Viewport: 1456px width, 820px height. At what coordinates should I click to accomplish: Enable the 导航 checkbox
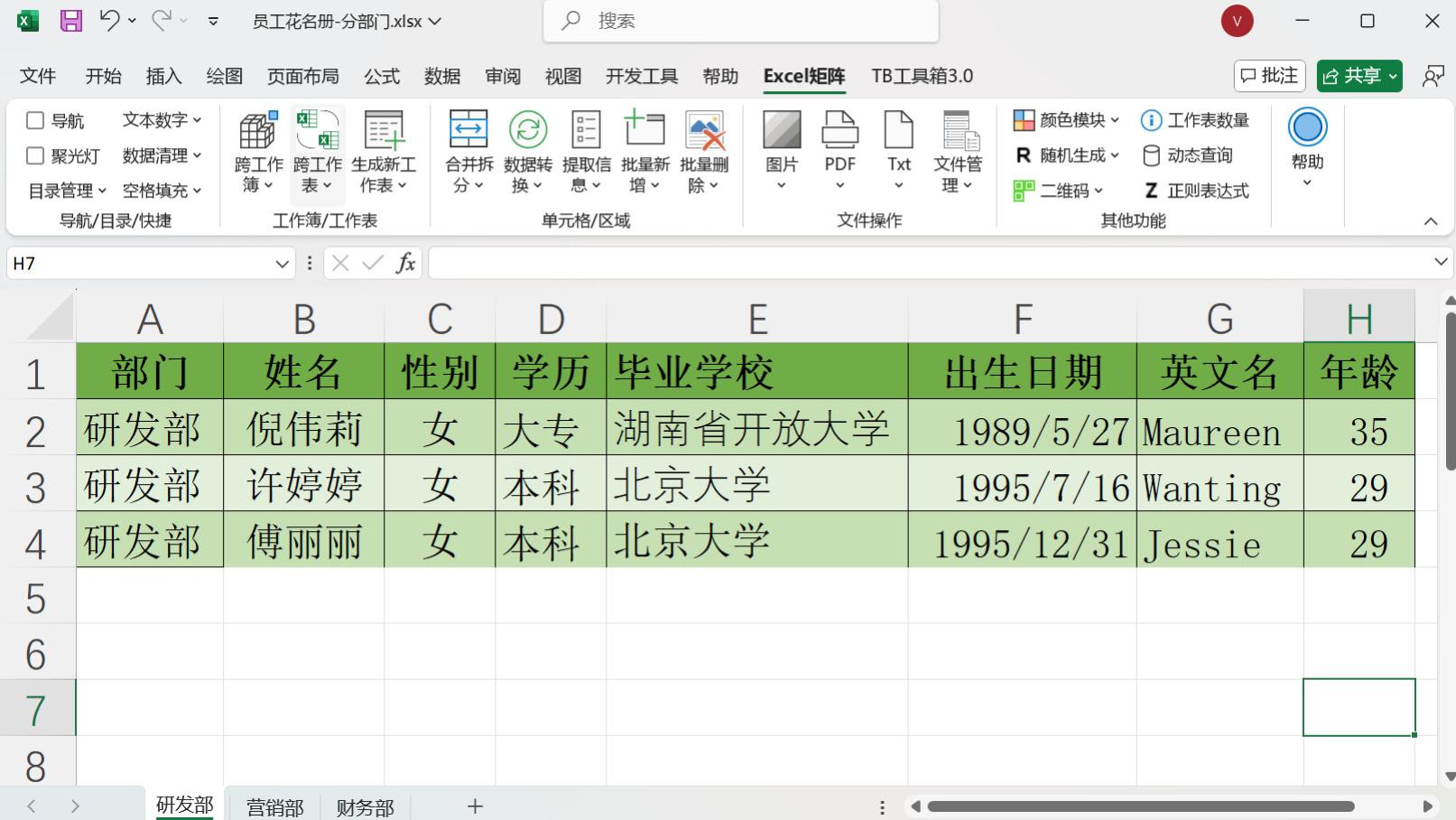(x=36, y=119)
